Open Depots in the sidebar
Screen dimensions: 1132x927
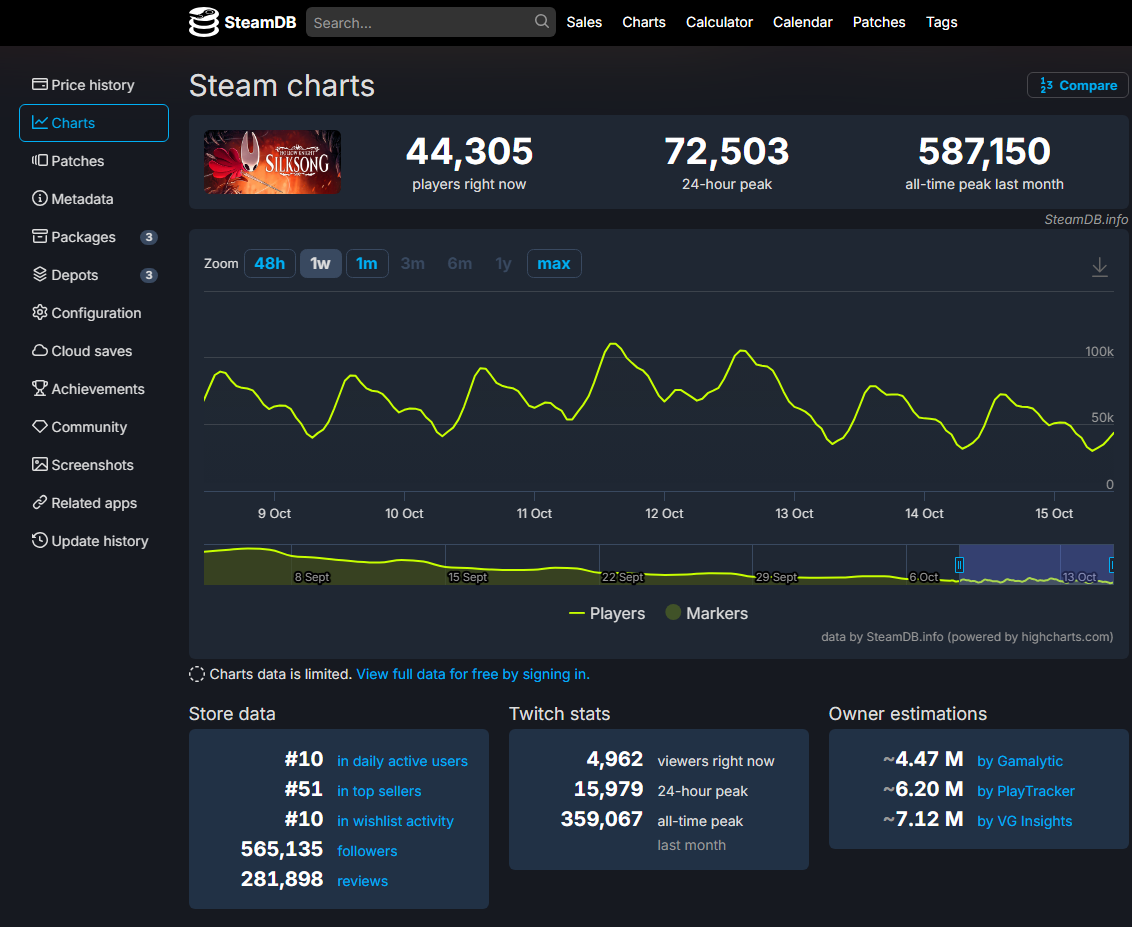click(x=94, y=275)
